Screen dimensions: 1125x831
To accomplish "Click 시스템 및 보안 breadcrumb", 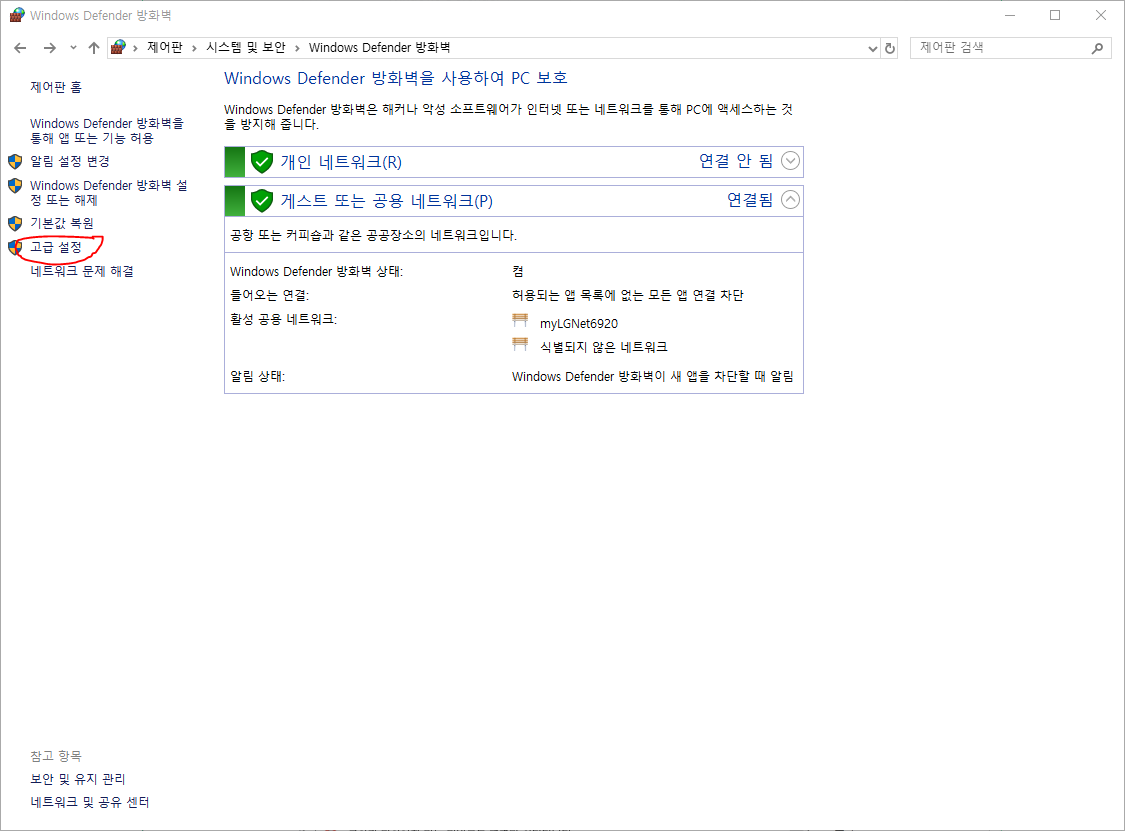I will [245, 47].
